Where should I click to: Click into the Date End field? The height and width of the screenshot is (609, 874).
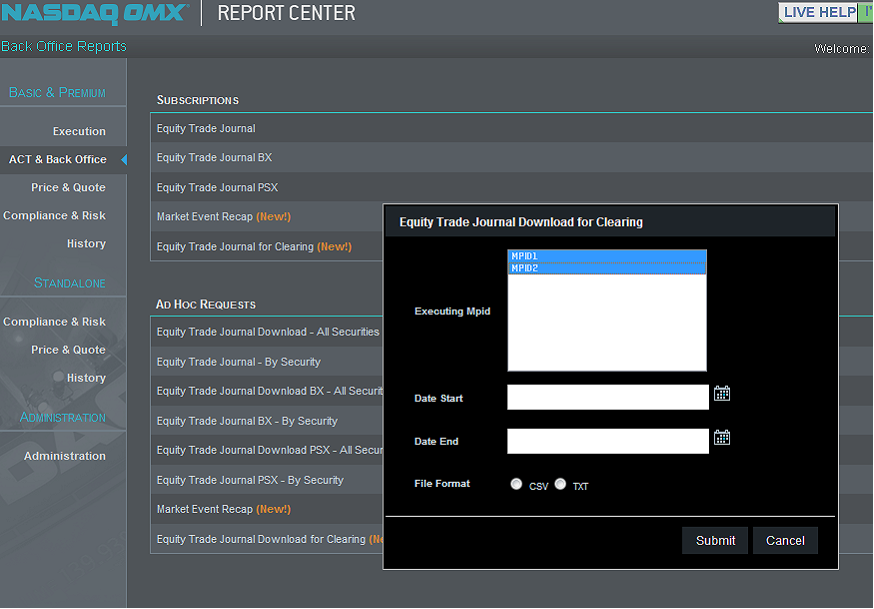(608, 441)
